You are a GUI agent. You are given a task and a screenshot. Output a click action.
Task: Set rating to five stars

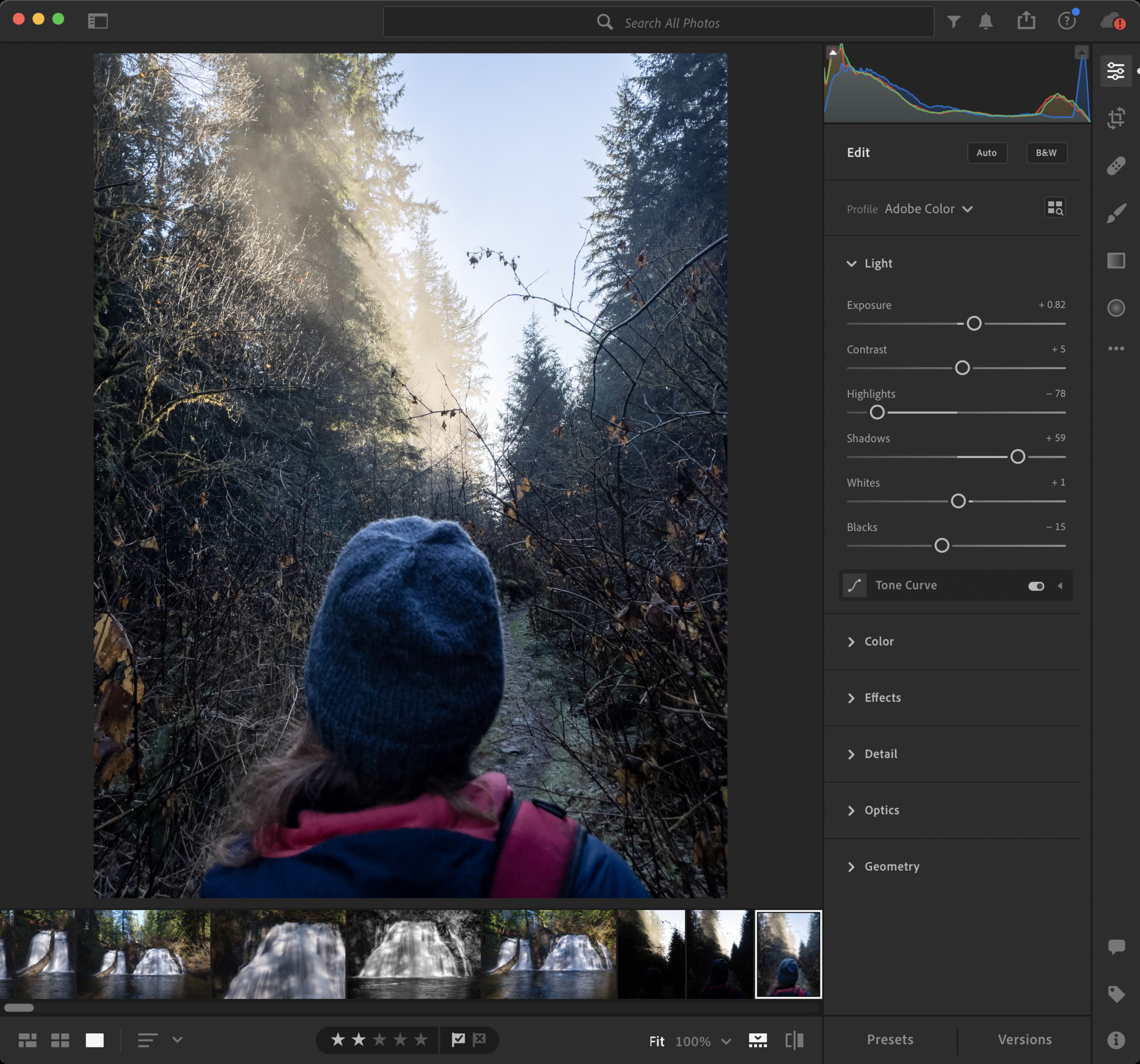coord(421,1039)
